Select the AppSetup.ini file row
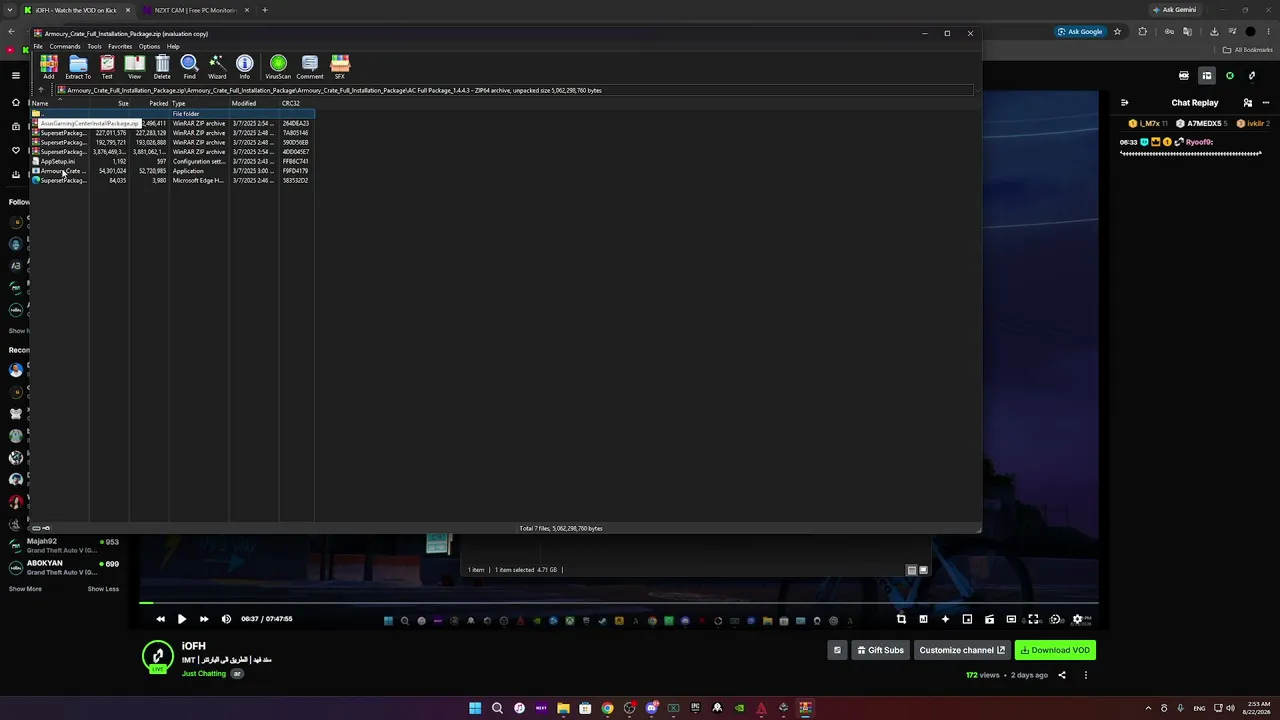This screenshot has height=720, width=1280. click(x=173, y=161)
